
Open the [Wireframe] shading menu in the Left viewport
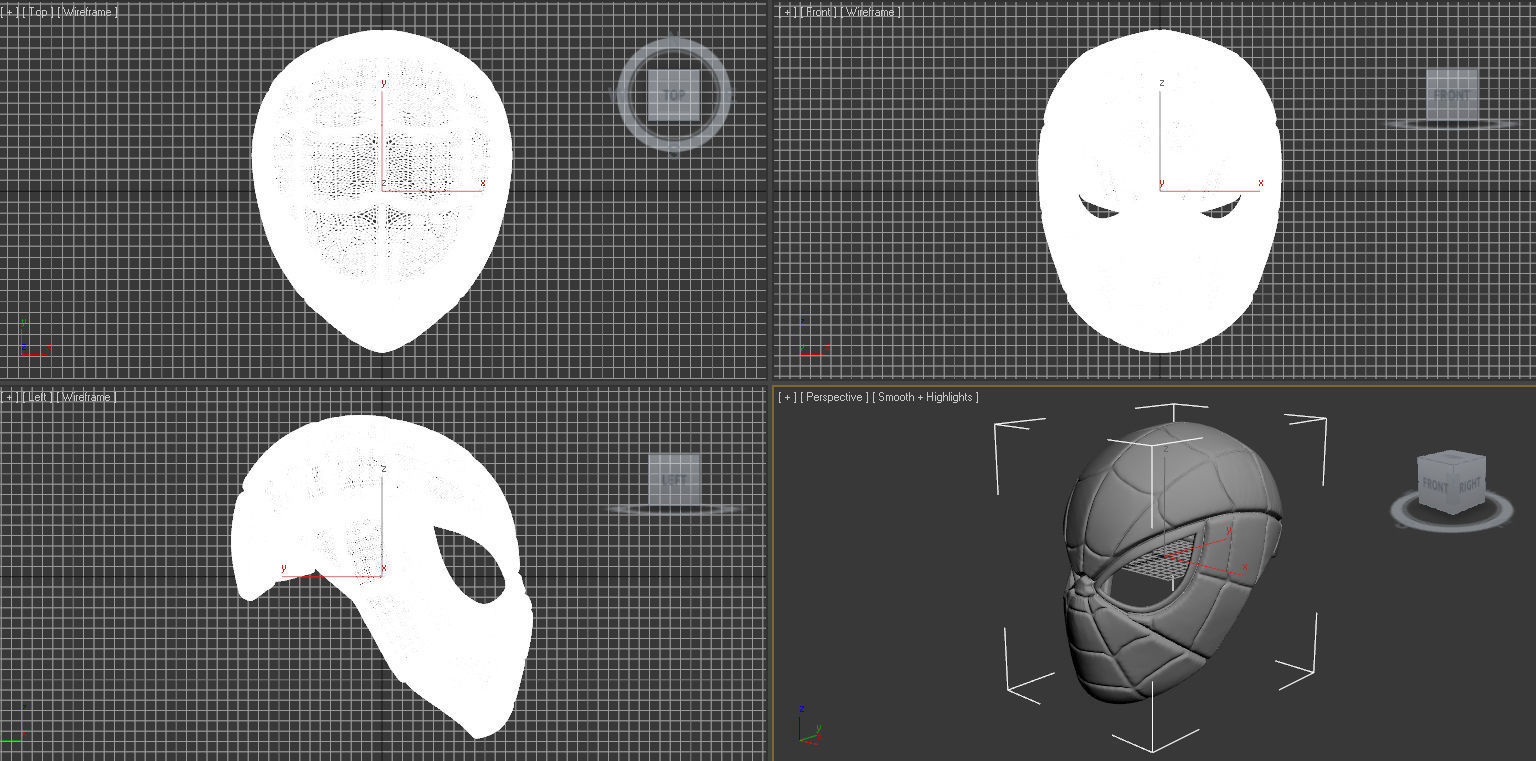point(87,397)
